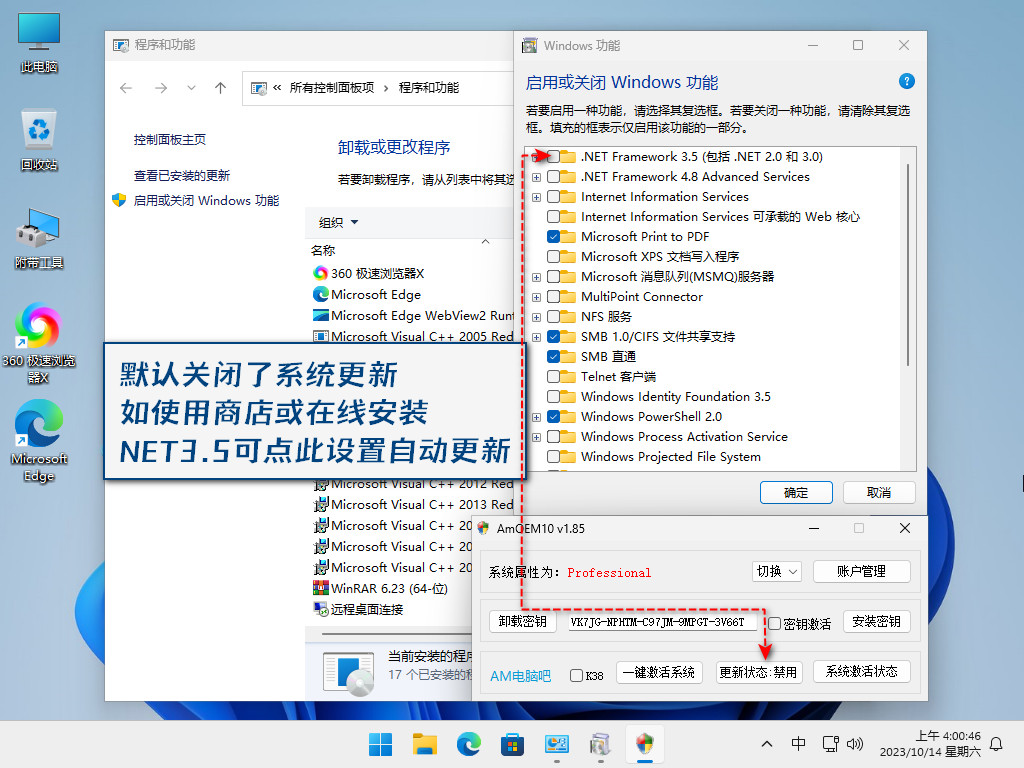Uncheck Microsoft Print to PDF
Screen dimensions: 1024x768
(x=553, y=236)
